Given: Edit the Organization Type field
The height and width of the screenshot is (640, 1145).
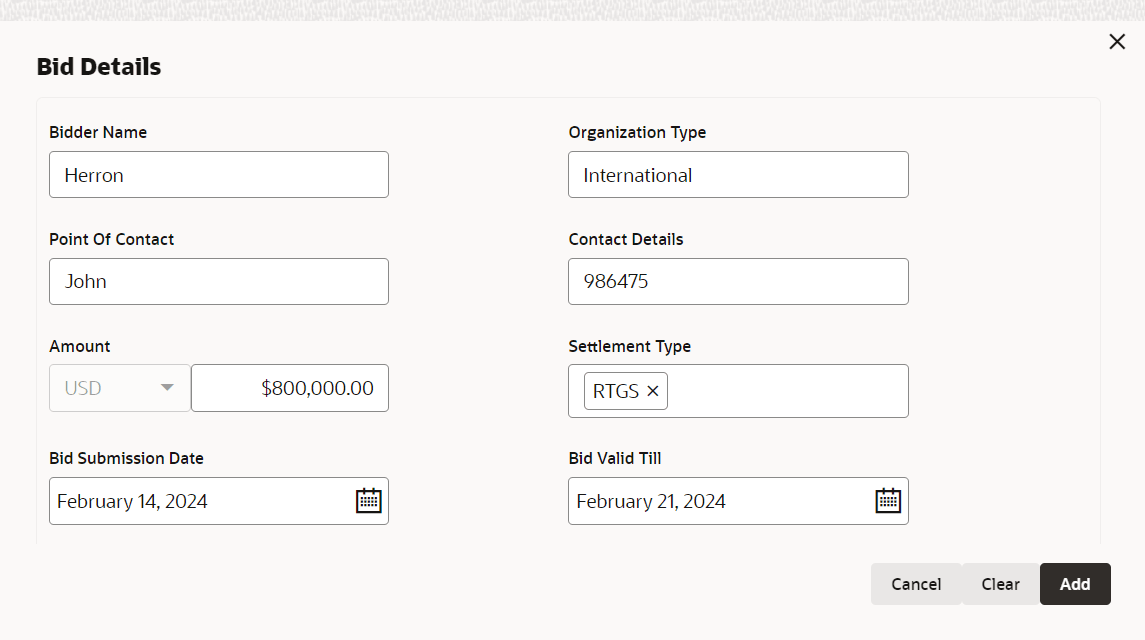Looking at the screenshot, I should coord(738,175).
